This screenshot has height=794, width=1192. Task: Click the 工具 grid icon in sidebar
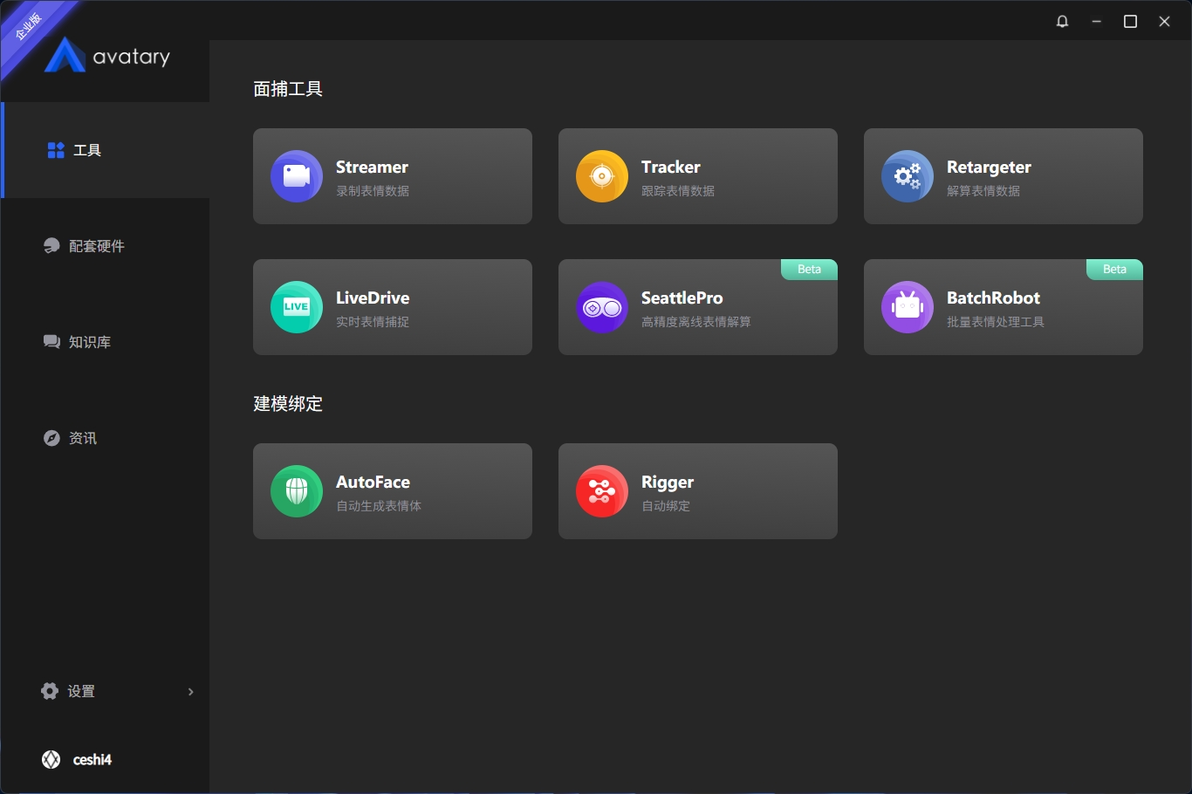tap(55, 151)
